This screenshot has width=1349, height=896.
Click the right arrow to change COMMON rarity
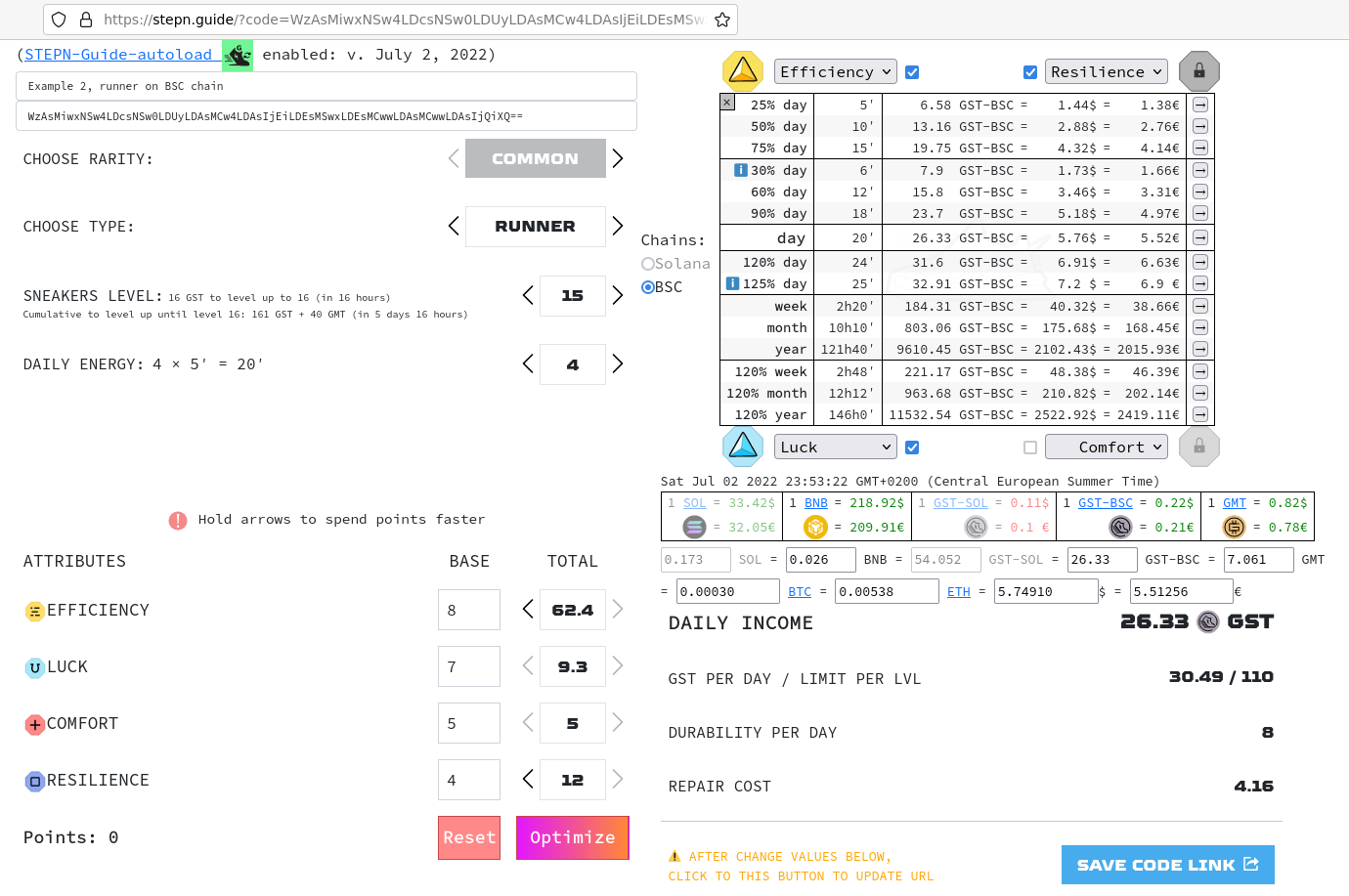coord(617,158)
